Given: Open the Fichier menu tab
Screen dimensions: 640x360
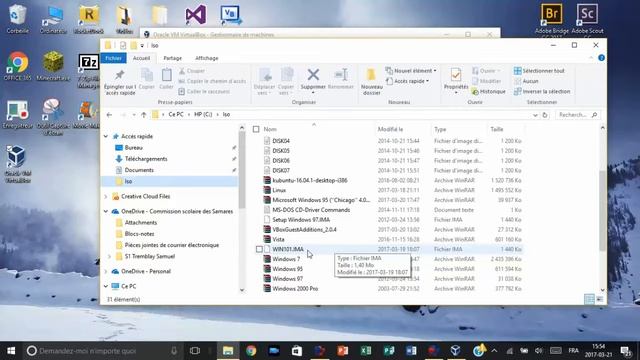Looking at the screenshot, I should pos(113,58).
